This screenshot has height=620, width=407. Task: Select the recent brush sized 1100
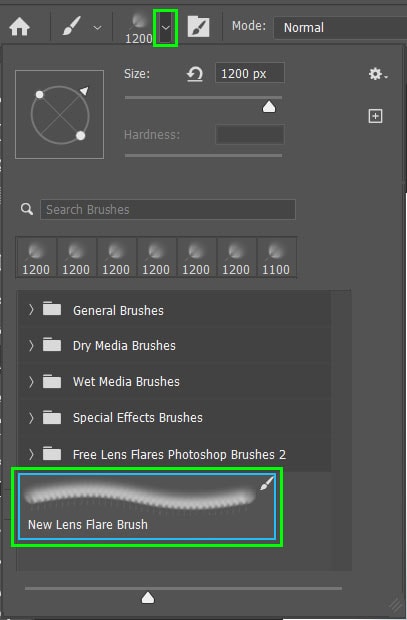276,258
